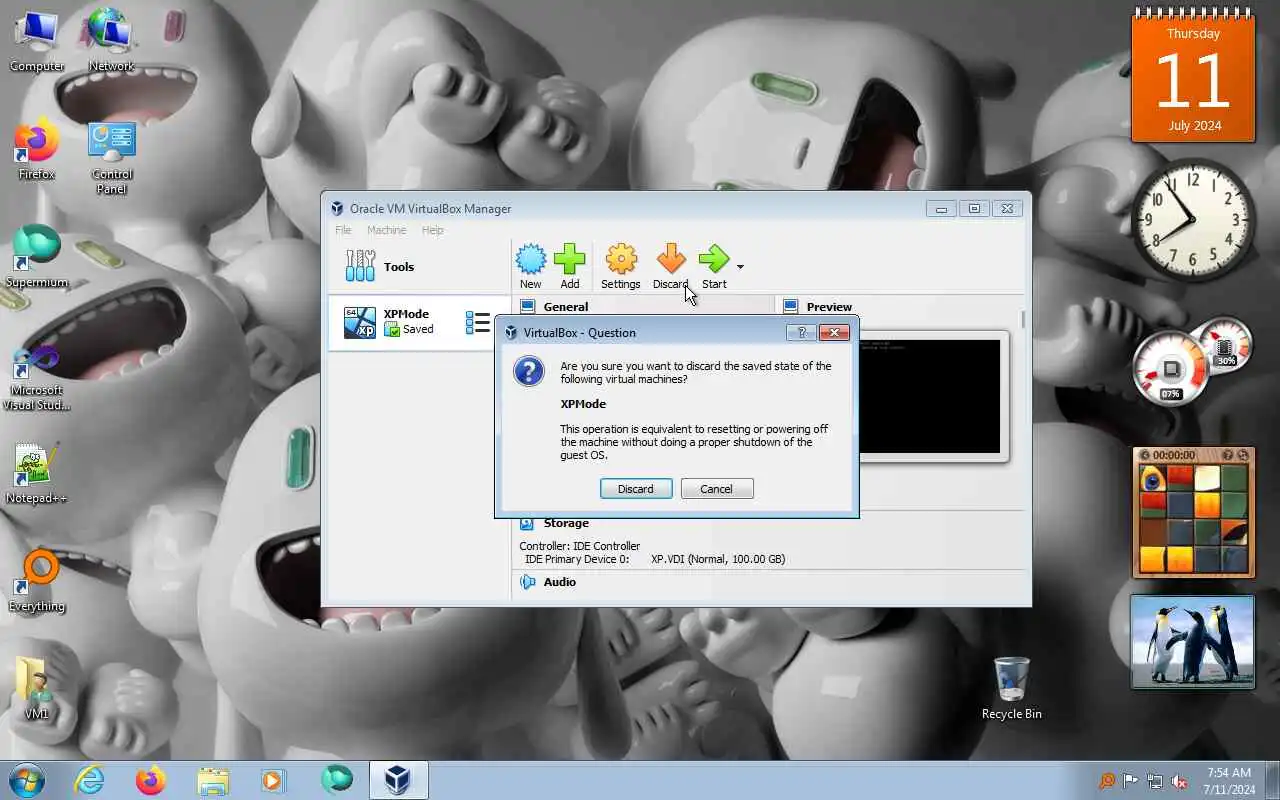Image resolution: width=1280 pixels, height=800 pixels.
Task: Open the Network desktop icon
Action: pos(111,41)
